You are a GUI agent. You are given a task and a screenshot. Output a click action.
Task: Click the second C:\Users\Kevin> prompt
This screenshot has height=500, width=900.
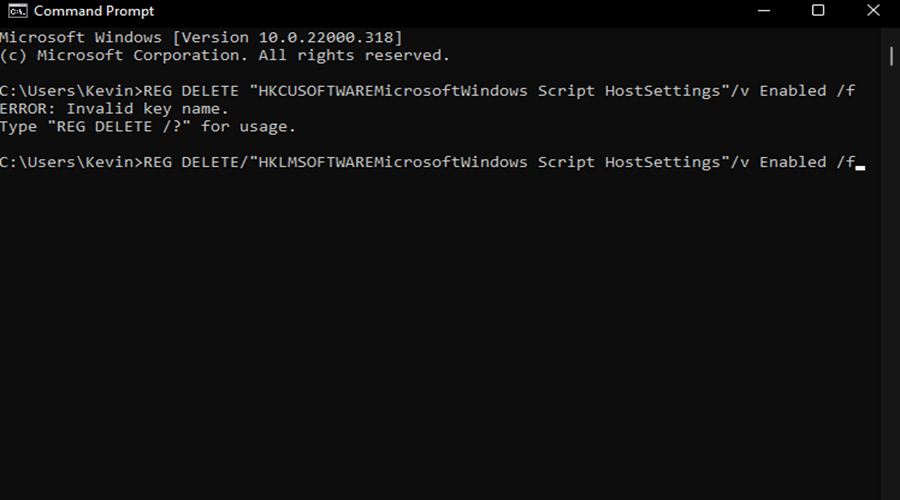(x=71, y=162)
